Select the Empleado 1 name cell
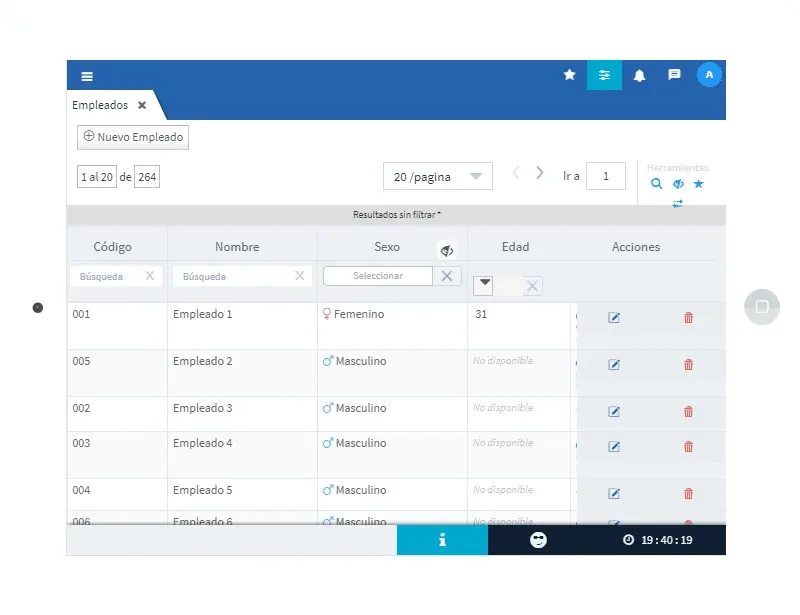The height and width of the screenshot is (615, 800). (242, 326)
